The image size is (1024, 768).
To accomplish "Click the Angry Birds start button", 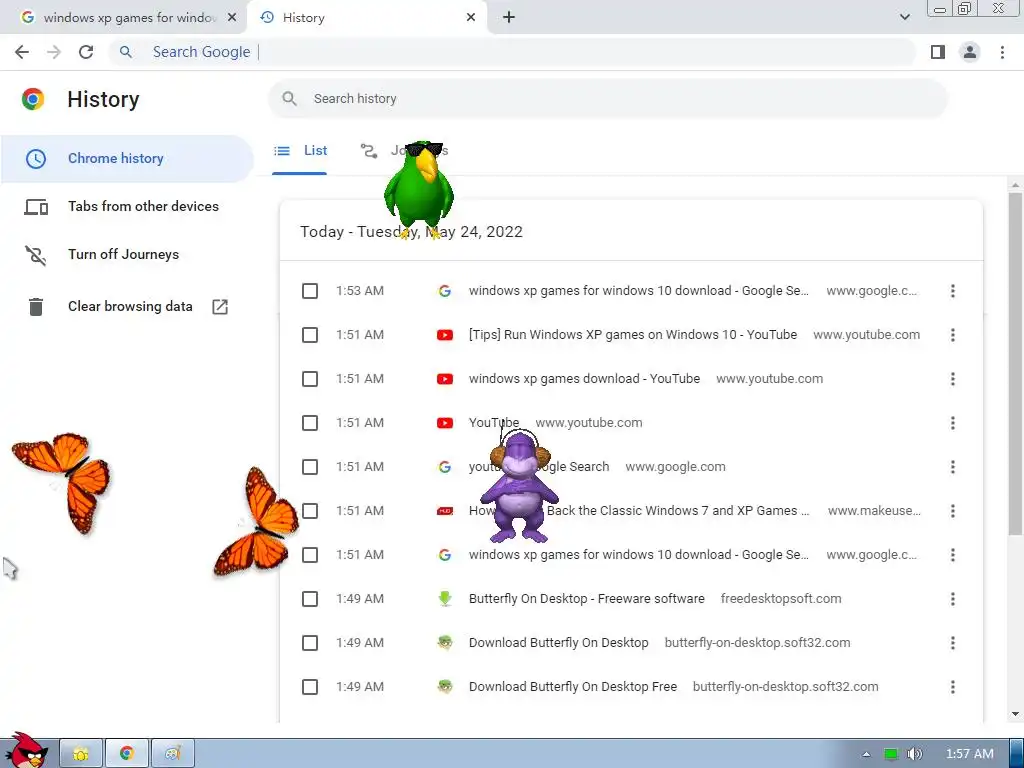I will [26, 751].
